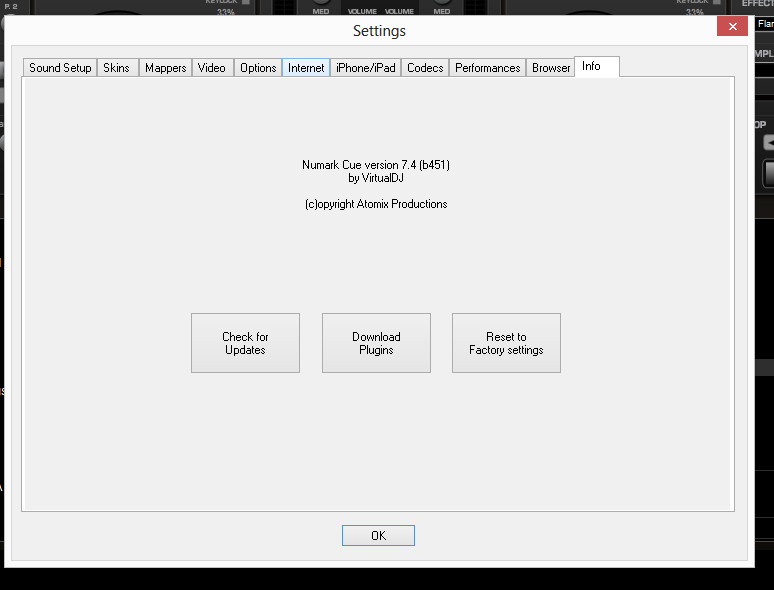The width and height of the screenshot is (774, 590).
Task: Select the Mappers tab
Action: click(165, 68)
